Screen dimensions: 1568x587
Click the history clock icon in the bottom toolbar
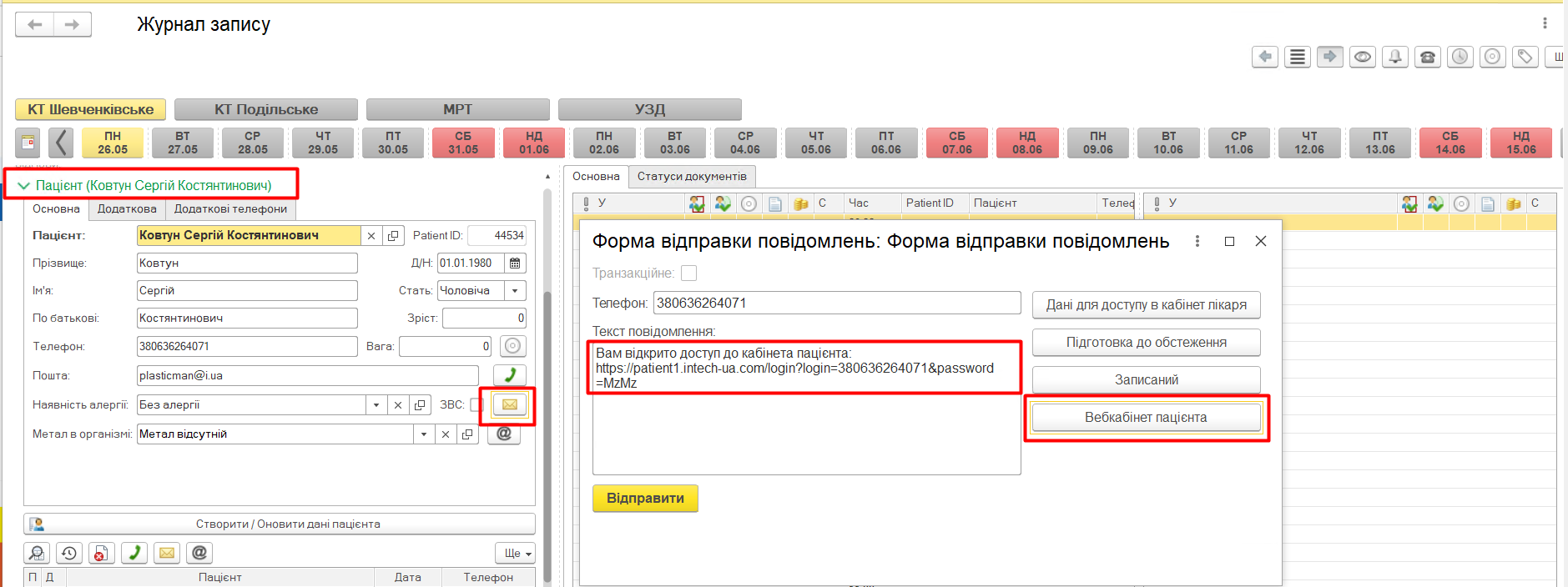pos(68,553)
